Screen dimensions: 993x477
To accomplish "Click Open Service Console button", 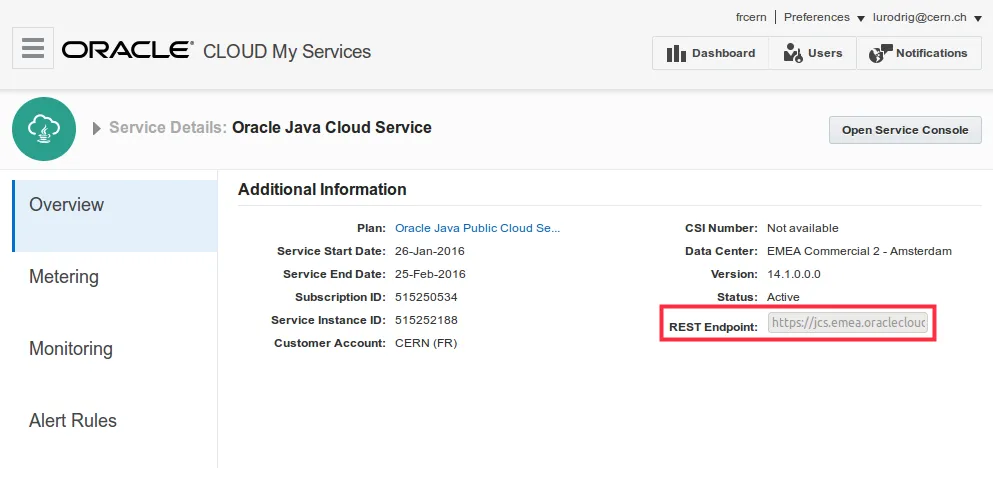I will (x=905, y=130).
